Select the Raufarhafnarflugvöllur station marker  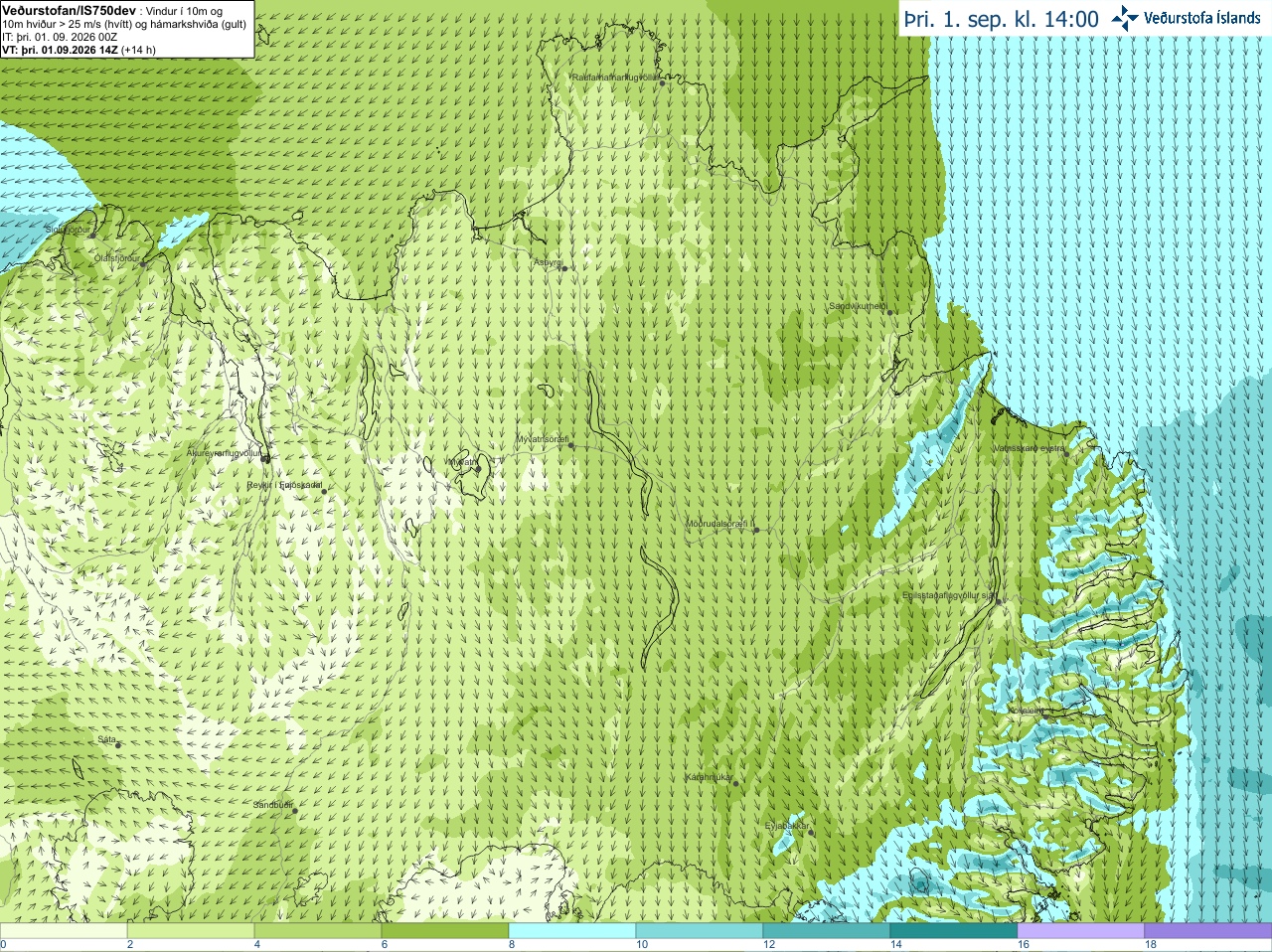coord(662,83)
